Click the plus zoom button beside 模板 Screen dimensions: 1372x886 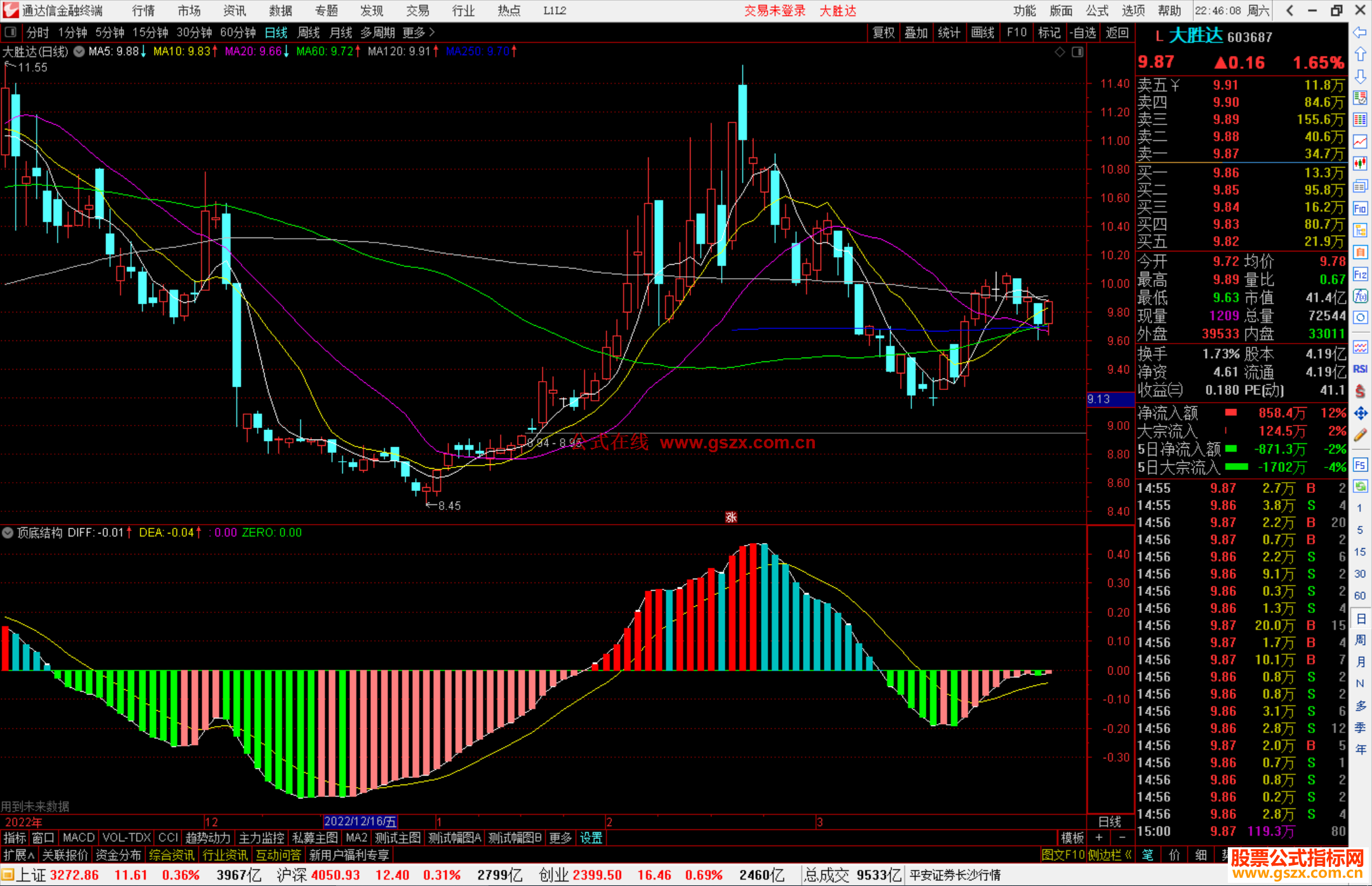point(1100,838)
